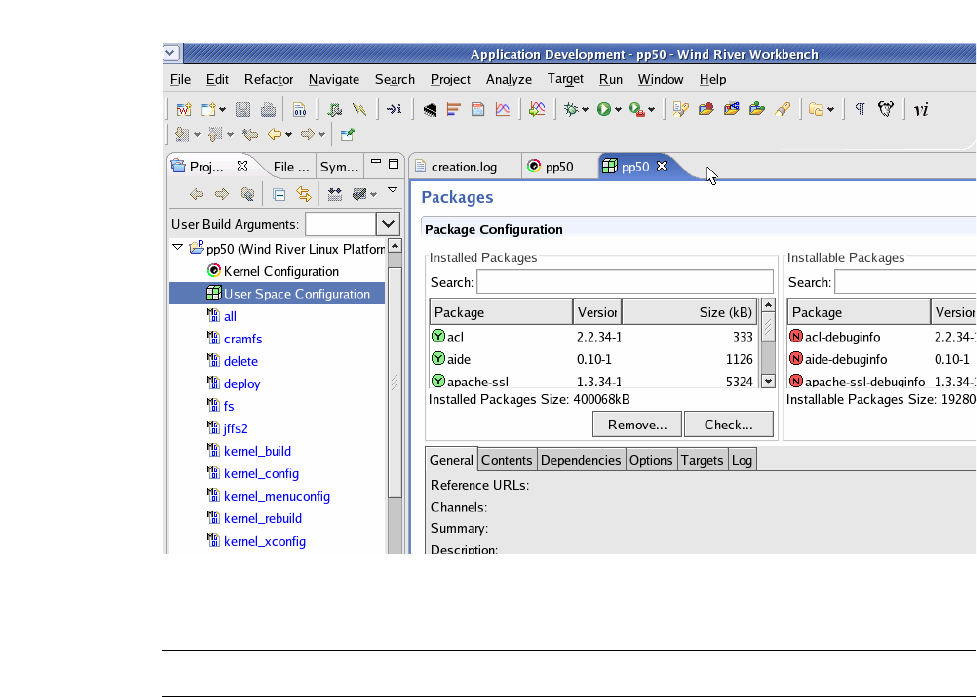The image size is (977, 697).
Task: Open the Analyze menu
Action: (508, 80)
